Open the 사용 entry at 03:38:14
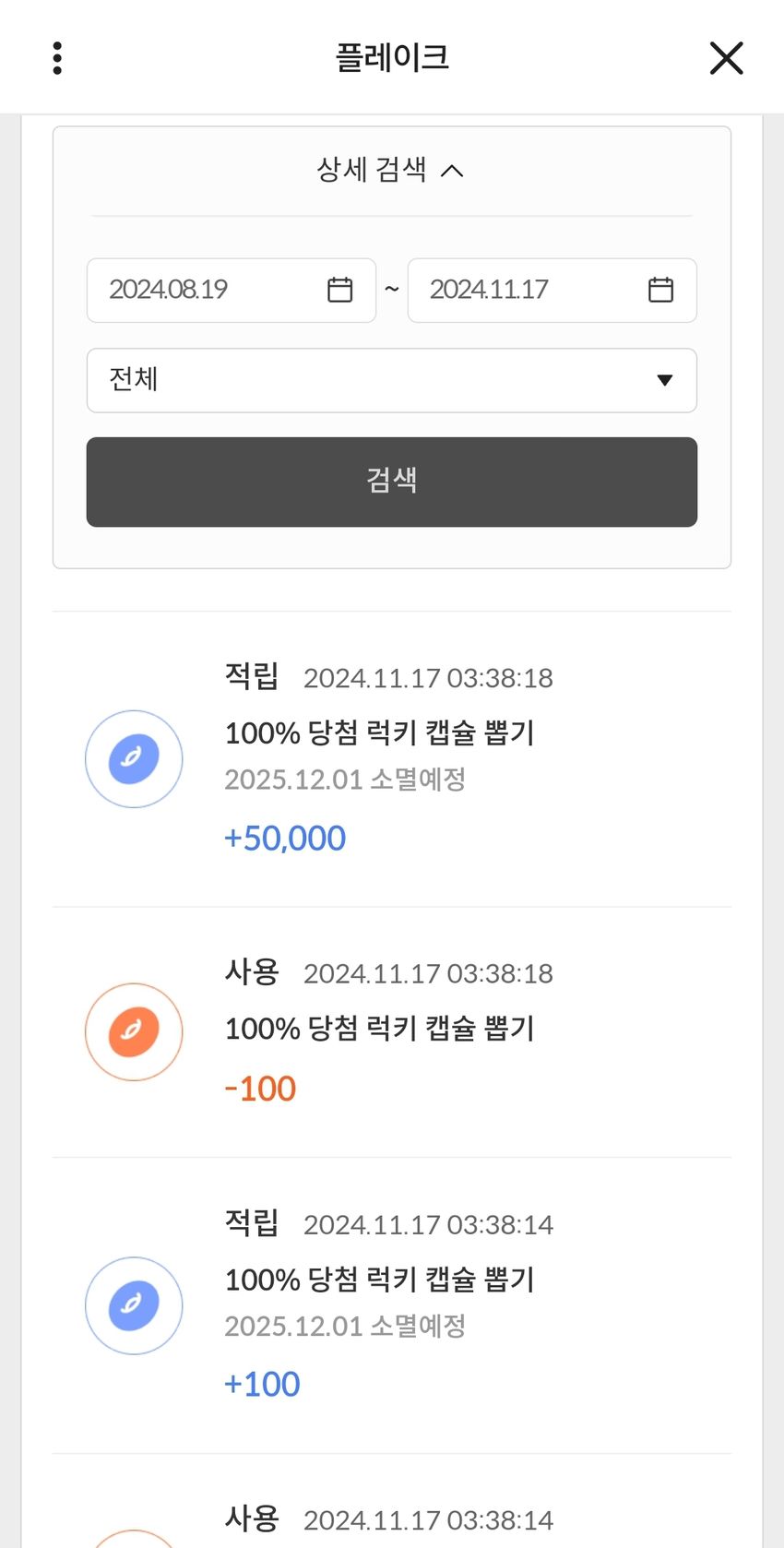The height and width of the screenshot is (1548, 784). (x=392, y=1506)
